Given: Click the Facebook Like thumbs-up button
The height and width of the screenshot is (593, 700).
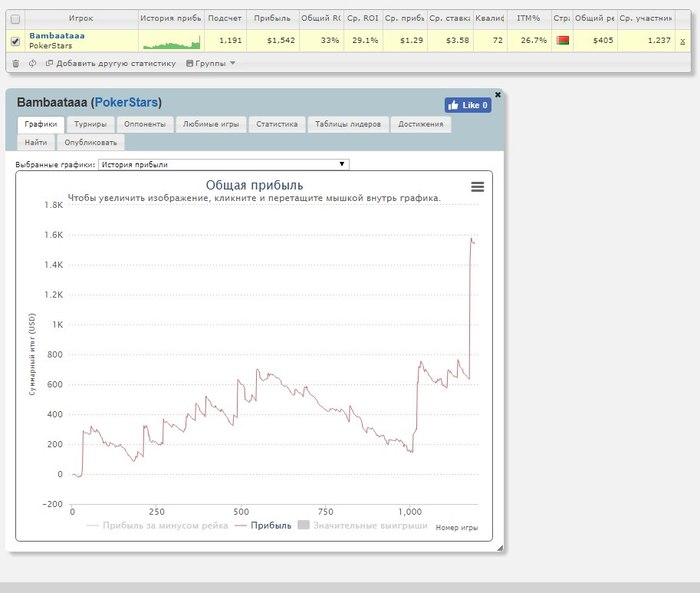Looking at the screenshot, I should tap(467, 105).
